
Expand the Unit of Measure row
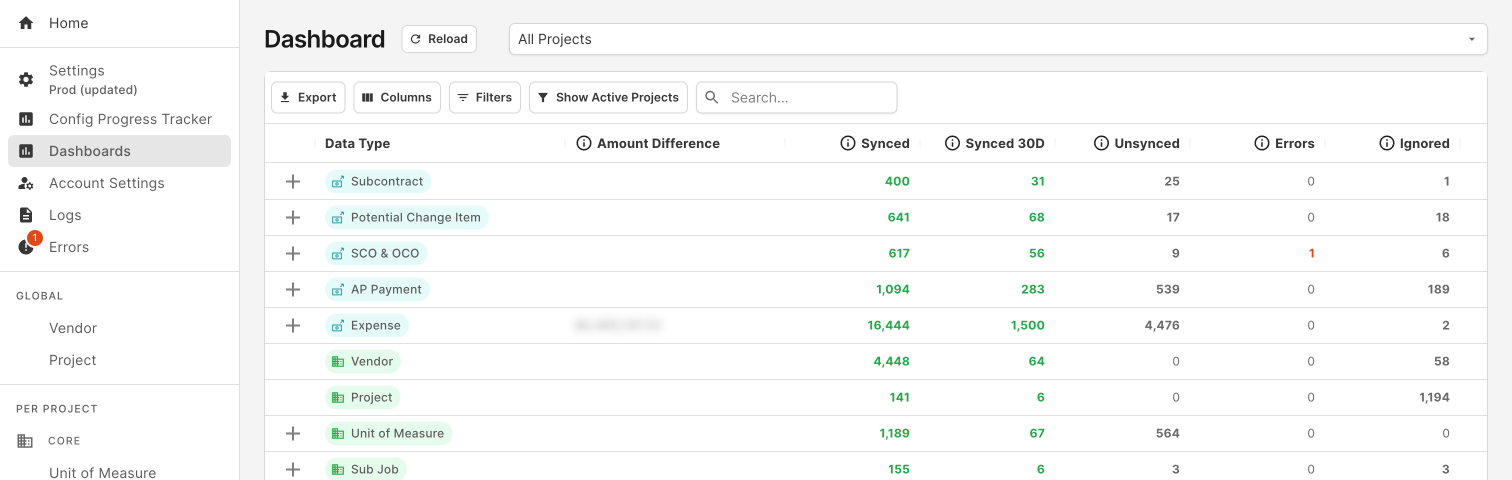293,433
